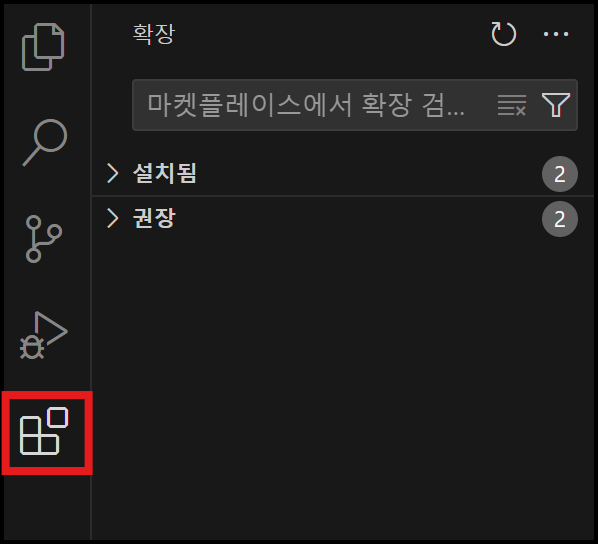Expand the 권장 section chevron
Viewport: 598px width, 544px height.
[x=113, y=218]
